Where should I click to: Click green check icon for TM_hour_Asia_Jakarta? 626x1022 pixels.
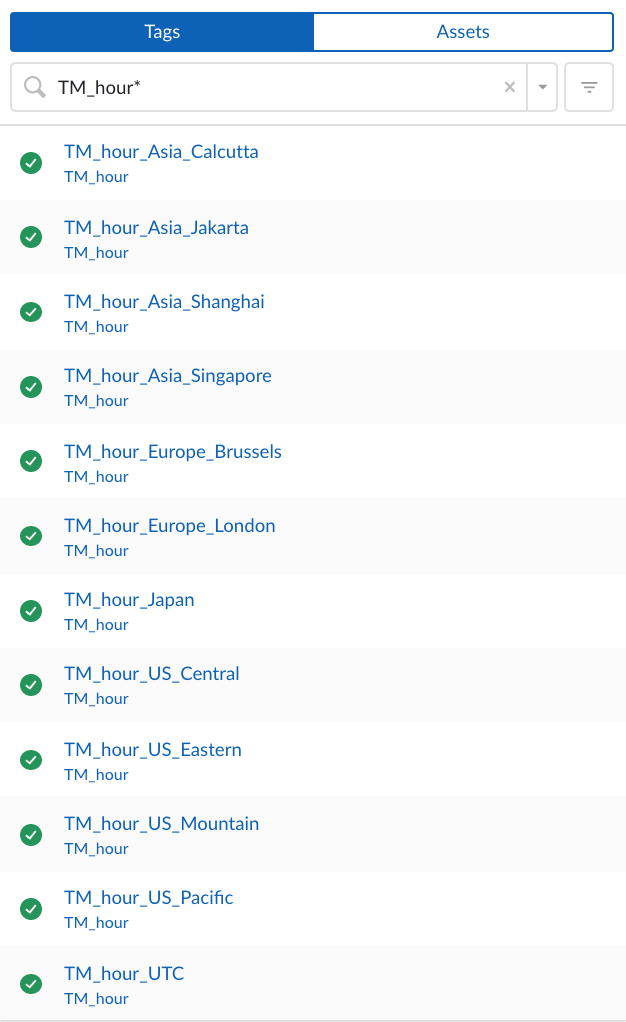(31, 237)
